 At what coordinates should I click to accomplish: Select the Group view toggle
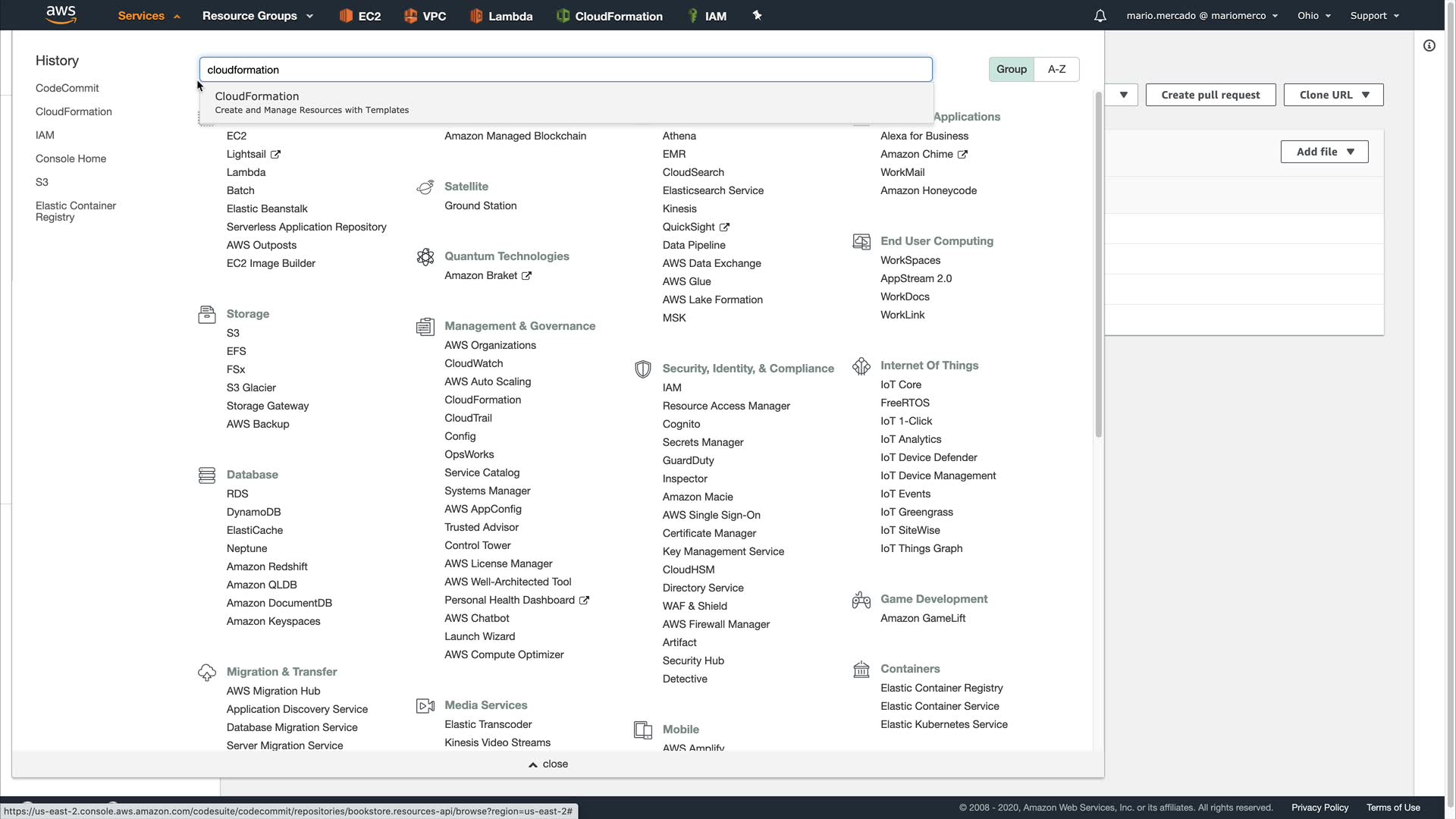[1011, 69]
